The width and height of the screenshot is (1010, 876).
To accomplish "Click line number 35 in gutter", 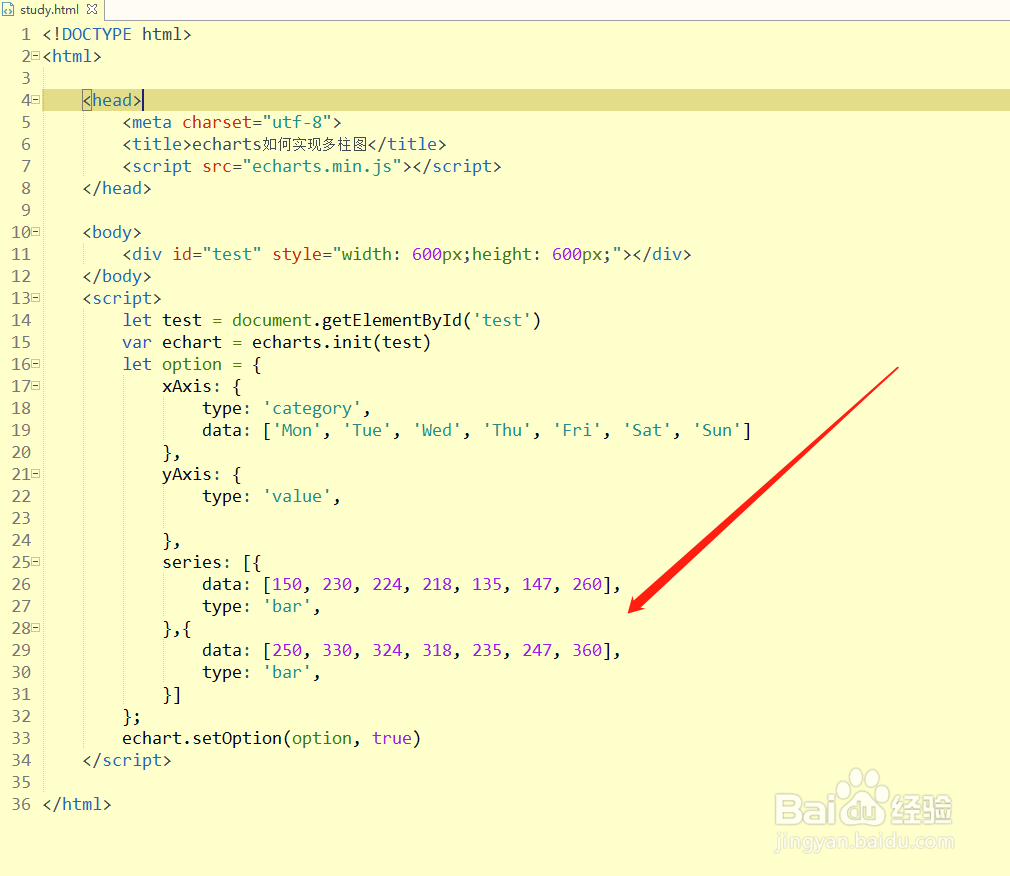I will [x=21, y=782].
